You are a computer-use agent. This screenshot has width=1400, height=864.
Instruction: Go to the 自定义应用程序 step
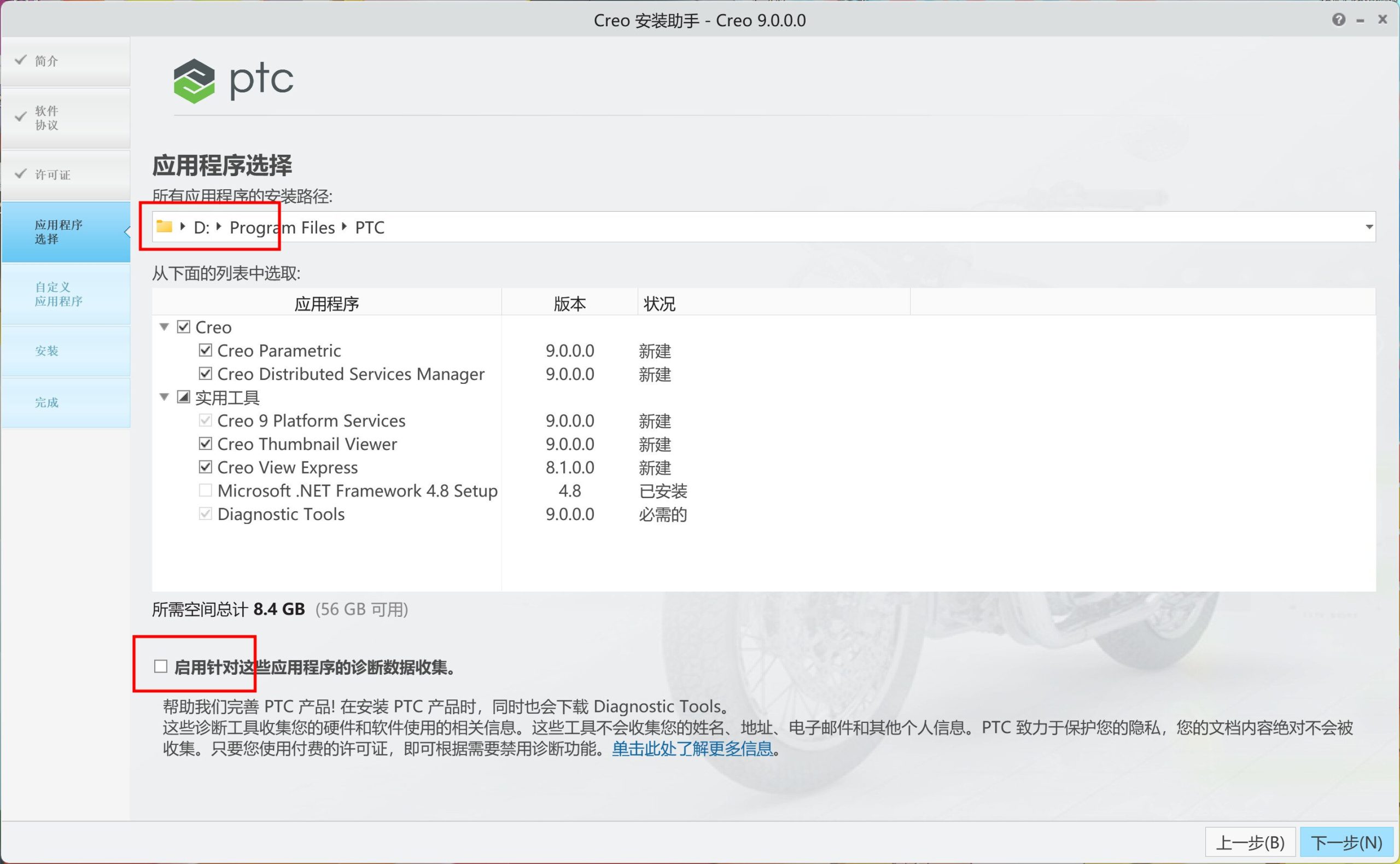(x=59, y=294)
